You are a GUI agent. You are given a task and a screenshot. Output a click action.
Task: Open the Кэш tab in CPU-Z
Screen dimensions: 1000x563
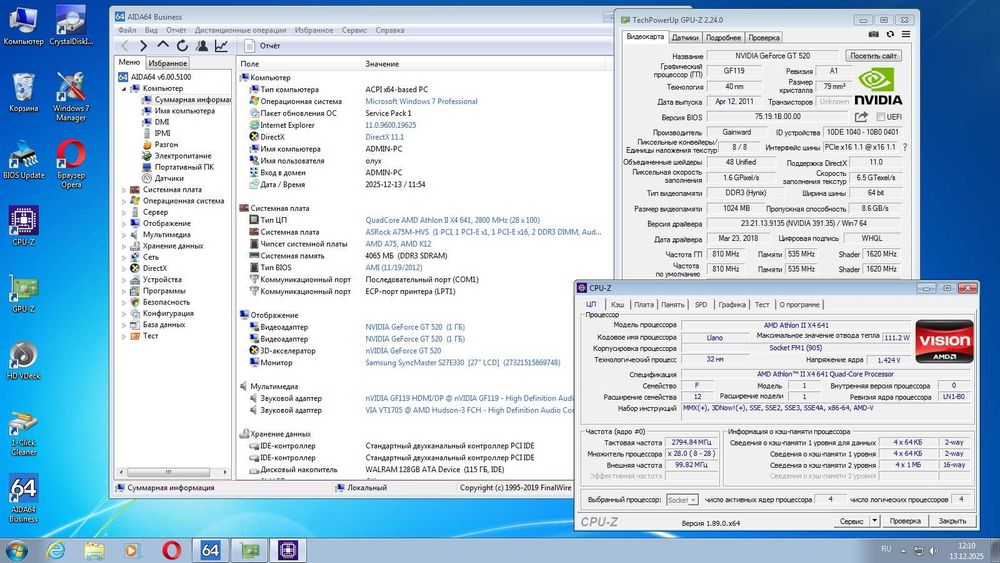pyautogui.click(x=617, y=305)
